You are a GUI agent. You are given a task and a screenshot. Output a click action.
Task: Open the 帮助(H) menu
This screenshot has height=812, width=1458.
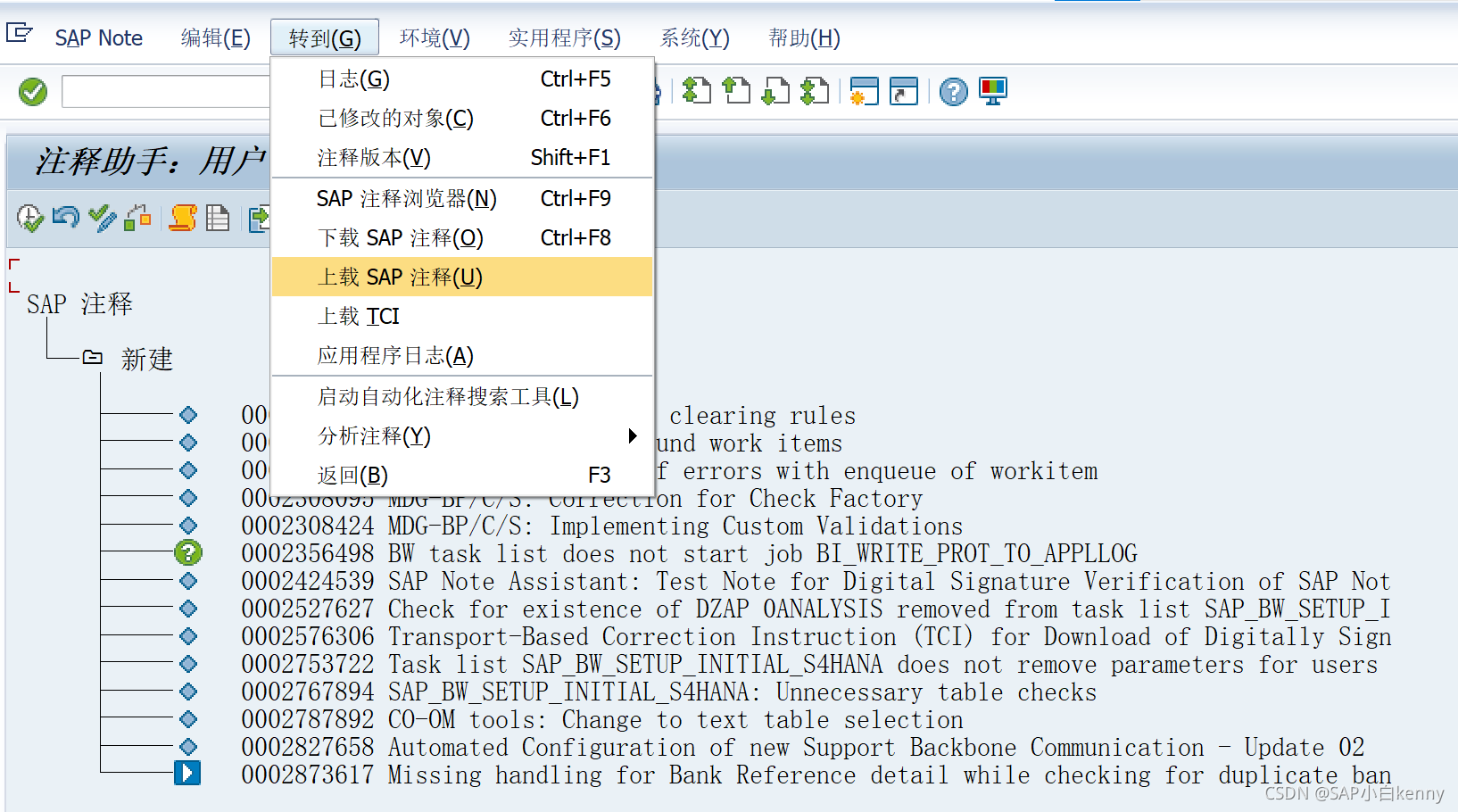804,38
